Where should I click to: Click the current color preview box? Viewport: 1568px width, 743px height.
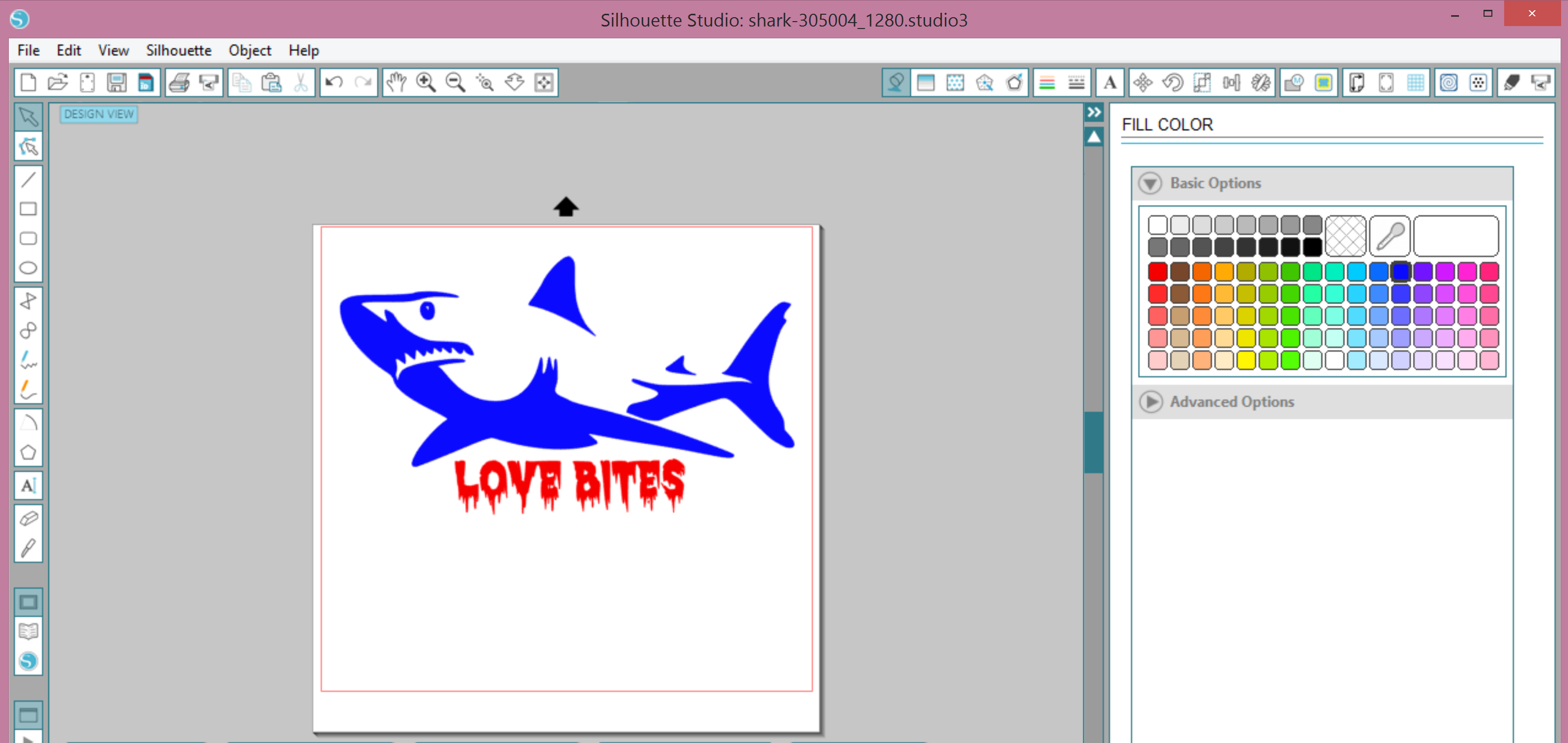[1456, 236]
